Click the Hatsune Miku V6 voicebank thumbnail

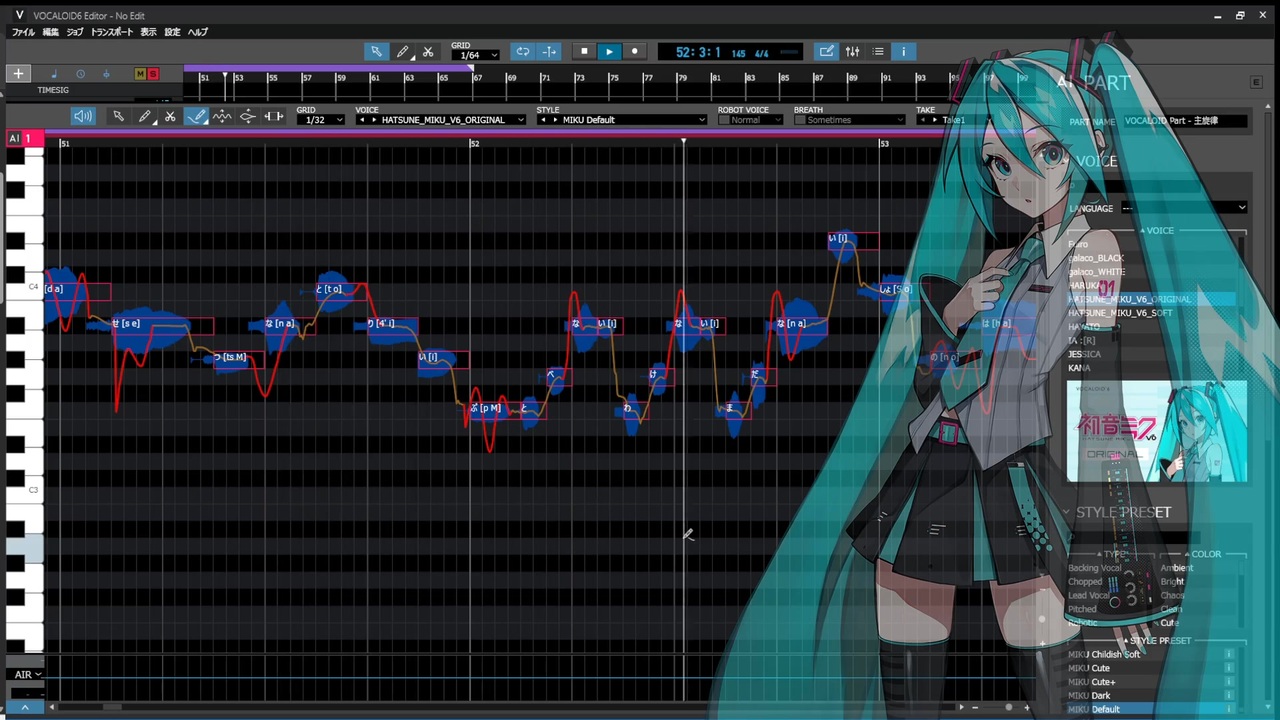[x=1157, y=431]
